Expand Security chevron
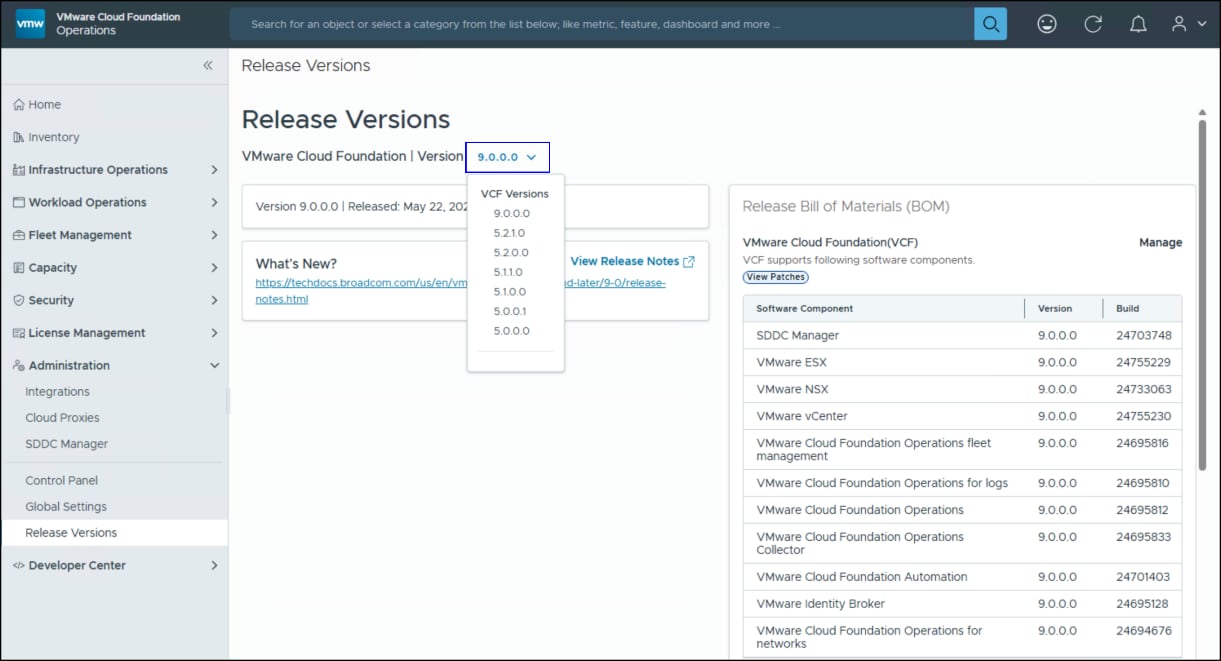 coord(214,300)
